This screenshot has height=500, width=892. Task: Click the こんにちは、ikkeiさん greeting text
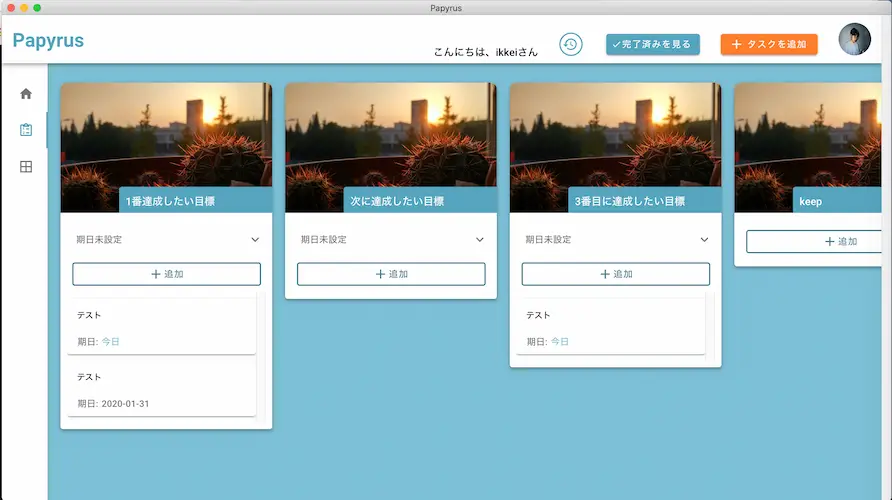pos(485,52)
